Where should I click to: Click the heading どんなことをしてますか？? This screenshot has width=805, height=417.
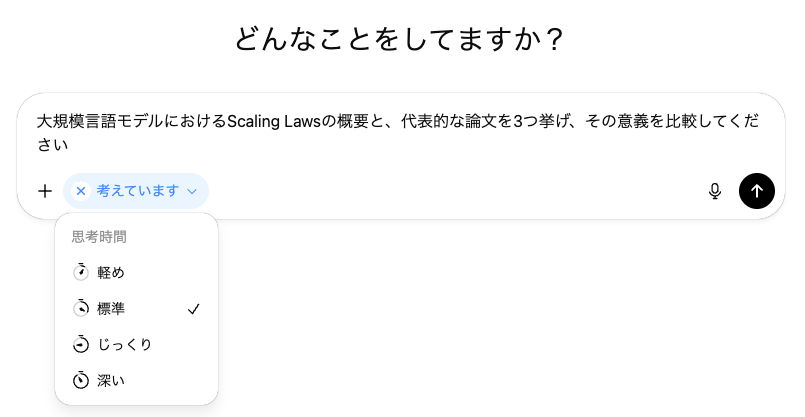point(401,40)
